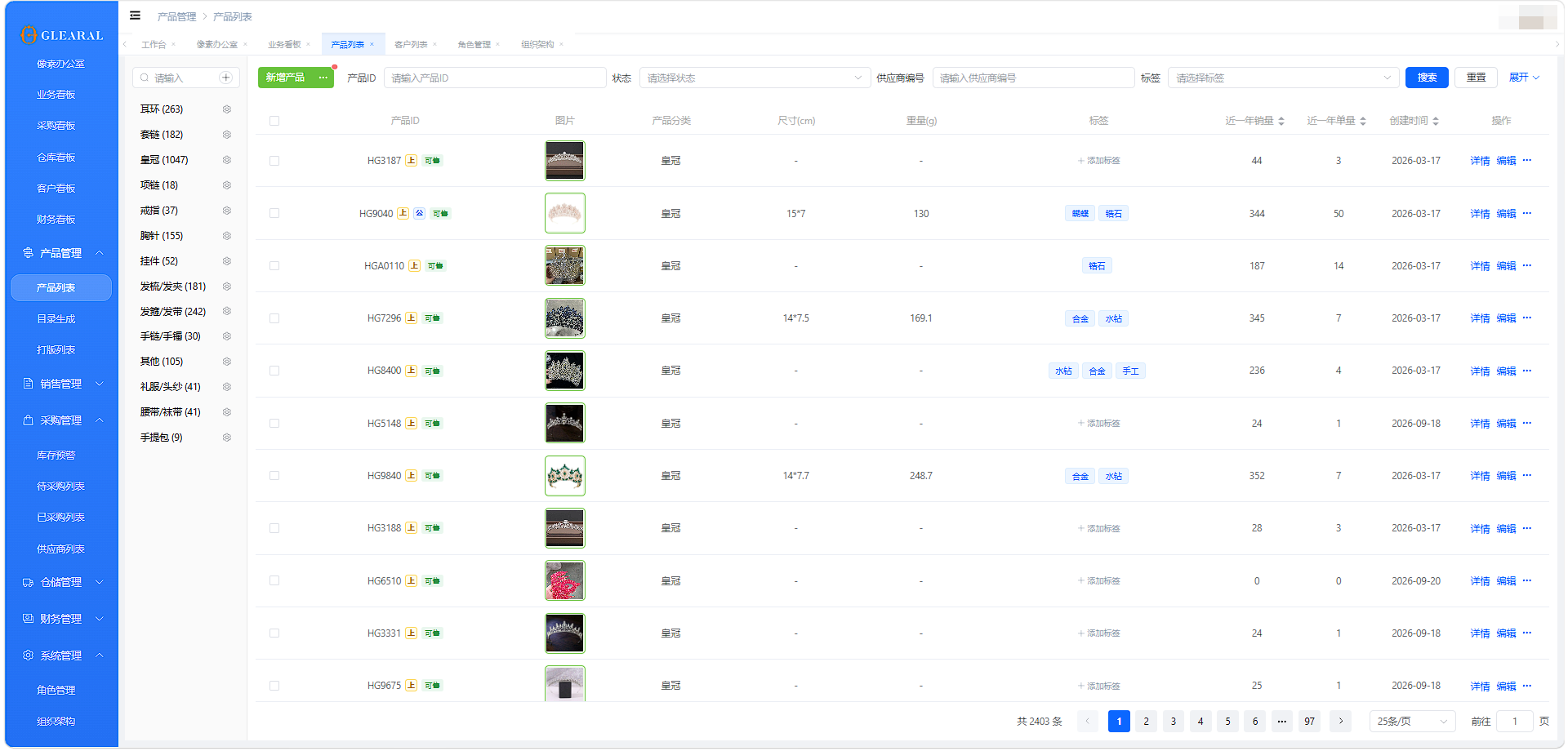Open the 25条/页 page size dropdown
This screenshot has width=1568, height=751.
1412,722
